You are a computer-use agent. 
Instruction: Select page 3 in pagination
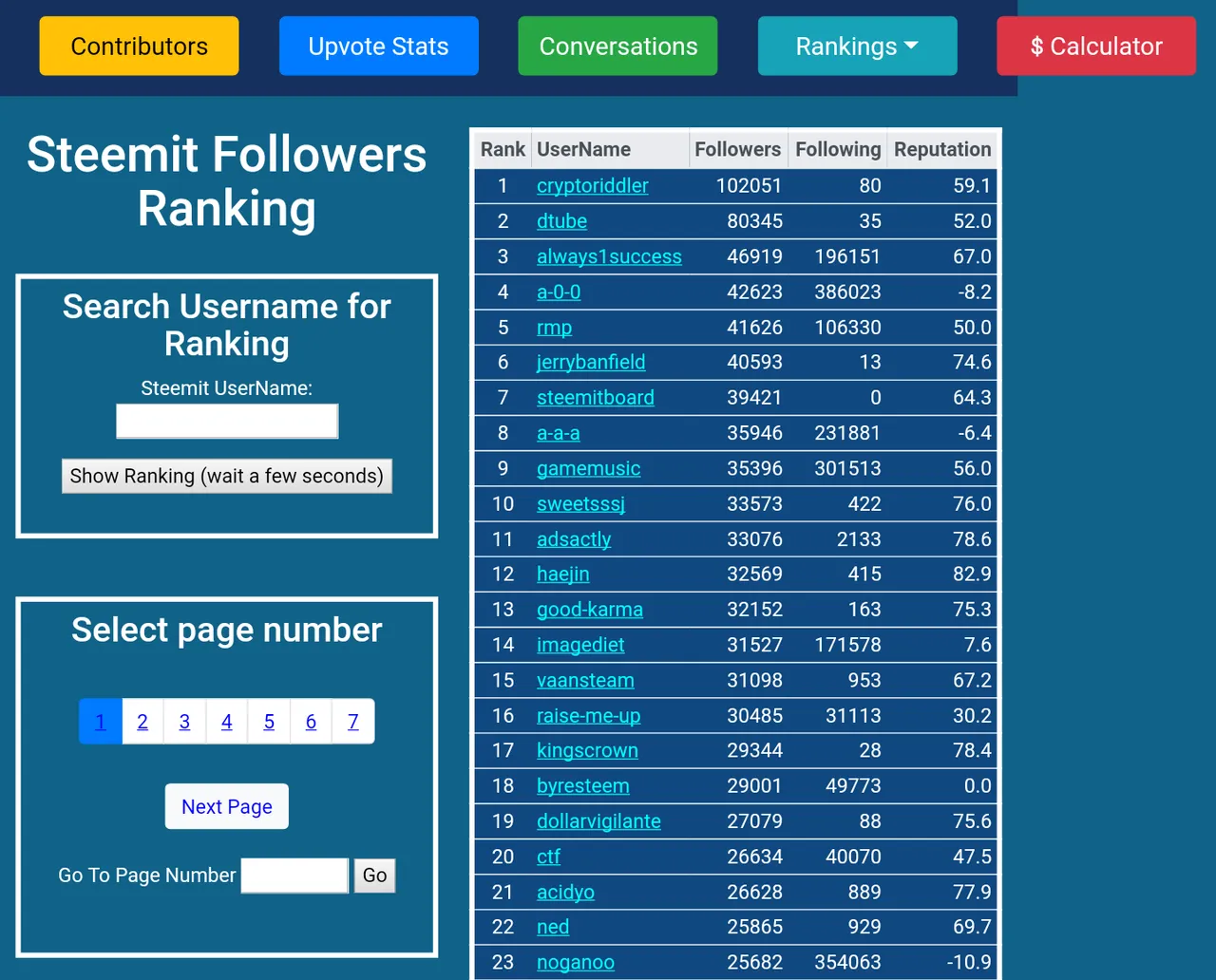(184, 722)
